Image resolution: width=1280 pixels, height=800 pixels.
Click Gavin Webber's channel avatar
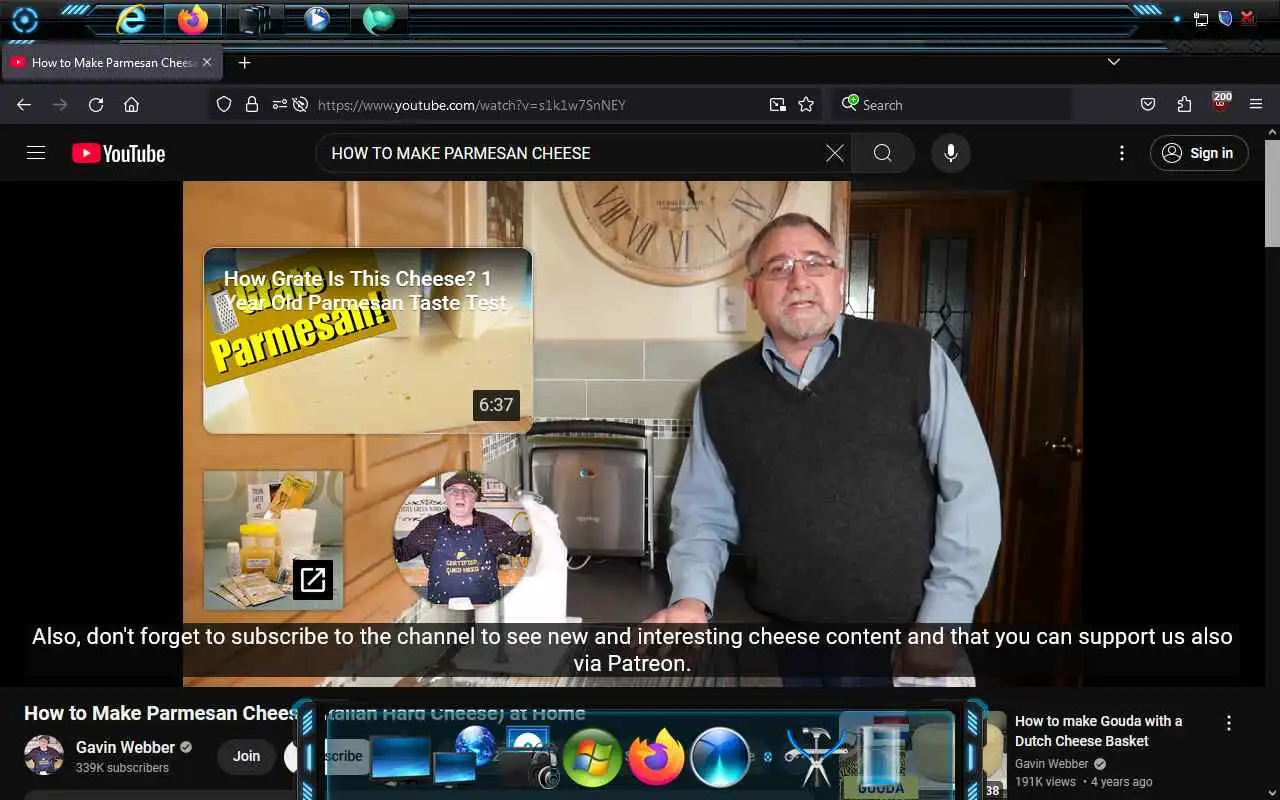coord(44,756)
